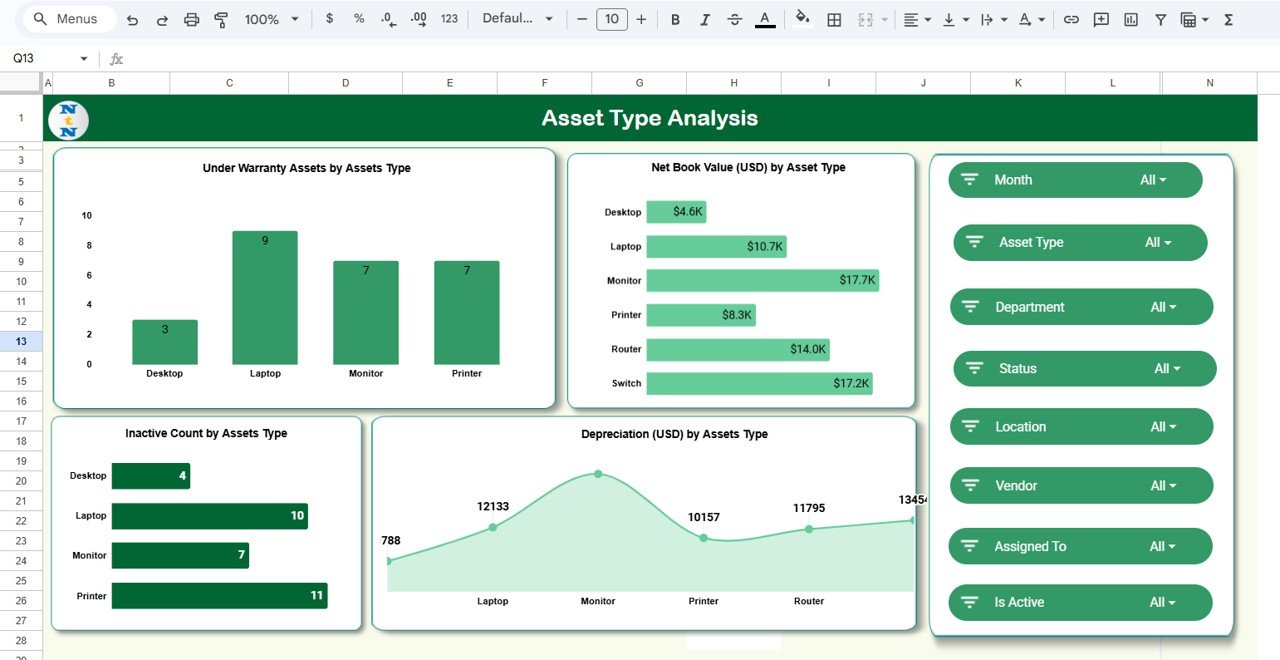The width and height of the screenshot is (1280, 660).
Task: Click the Undo icon
Action: pos(132,19)
